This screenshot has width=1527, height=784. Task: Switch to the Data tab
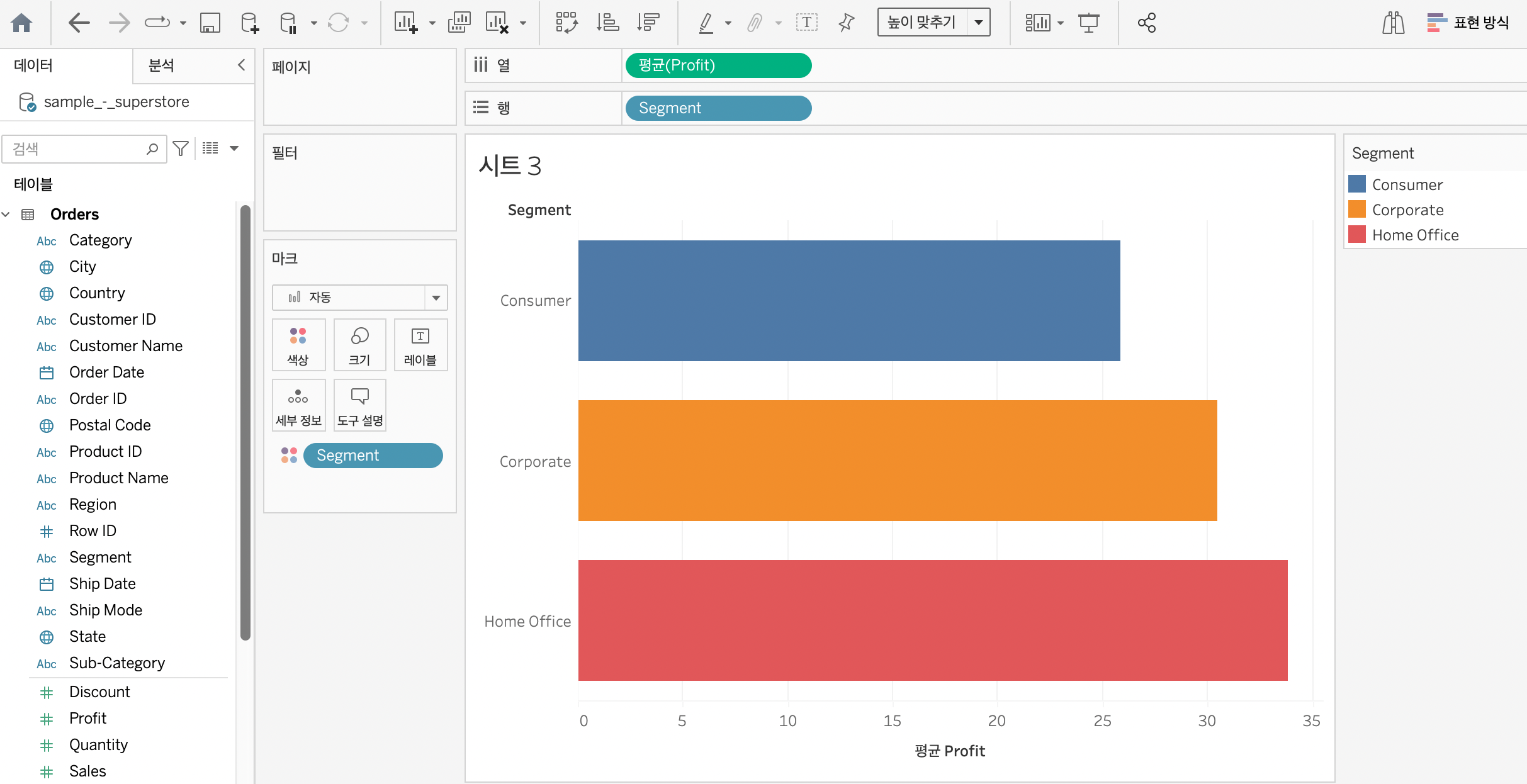34,65
